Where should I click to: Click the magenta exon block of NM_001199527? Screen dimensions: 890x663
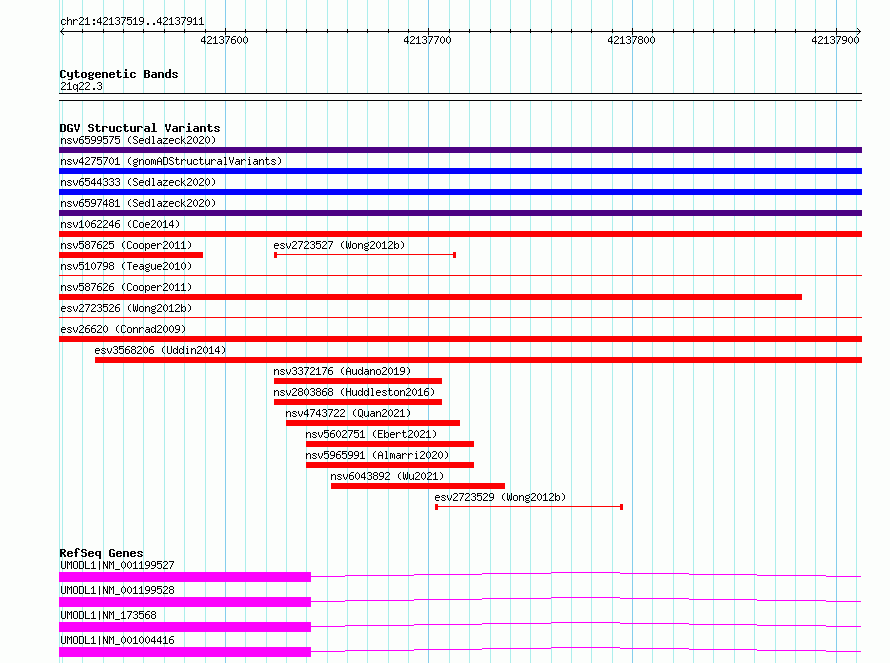point(185,577)
